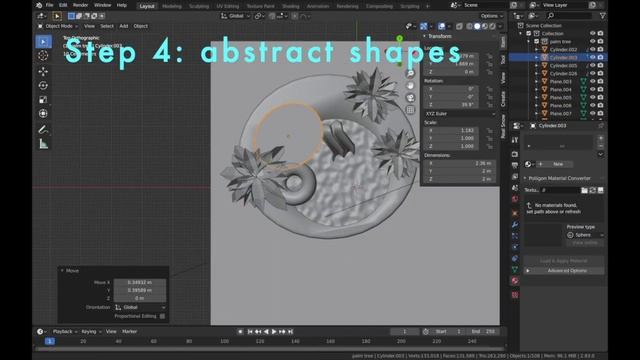Click the viewport zoom magnifier icon
This screenshot has height=360, width=640.
click(410, 73)
